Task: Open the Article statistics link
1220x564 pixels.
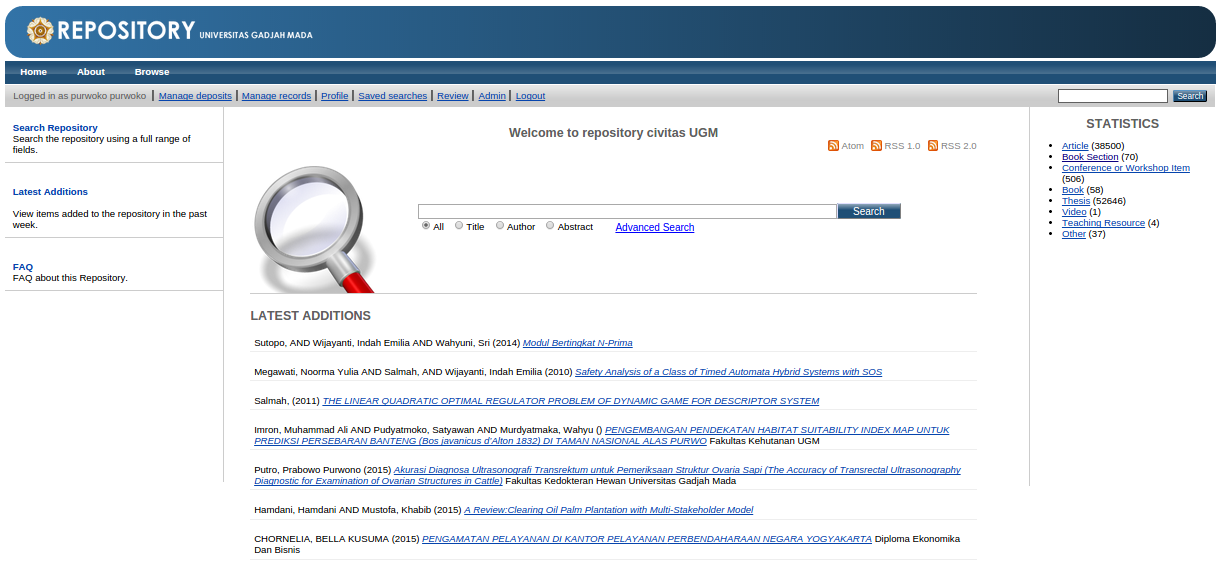Action: coord(1075,146)
